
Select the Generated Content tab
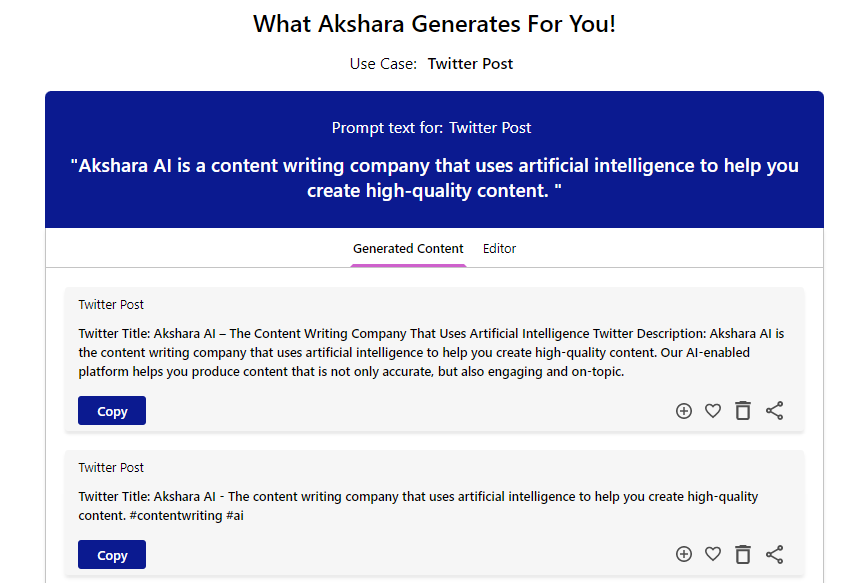(x=408, y=249)
